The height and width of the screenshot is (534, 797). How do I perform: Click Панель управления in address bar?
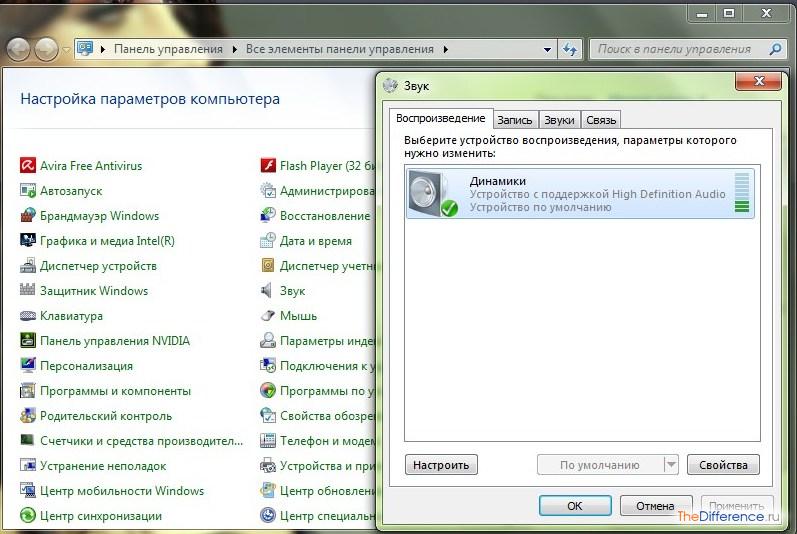point(168,49)
